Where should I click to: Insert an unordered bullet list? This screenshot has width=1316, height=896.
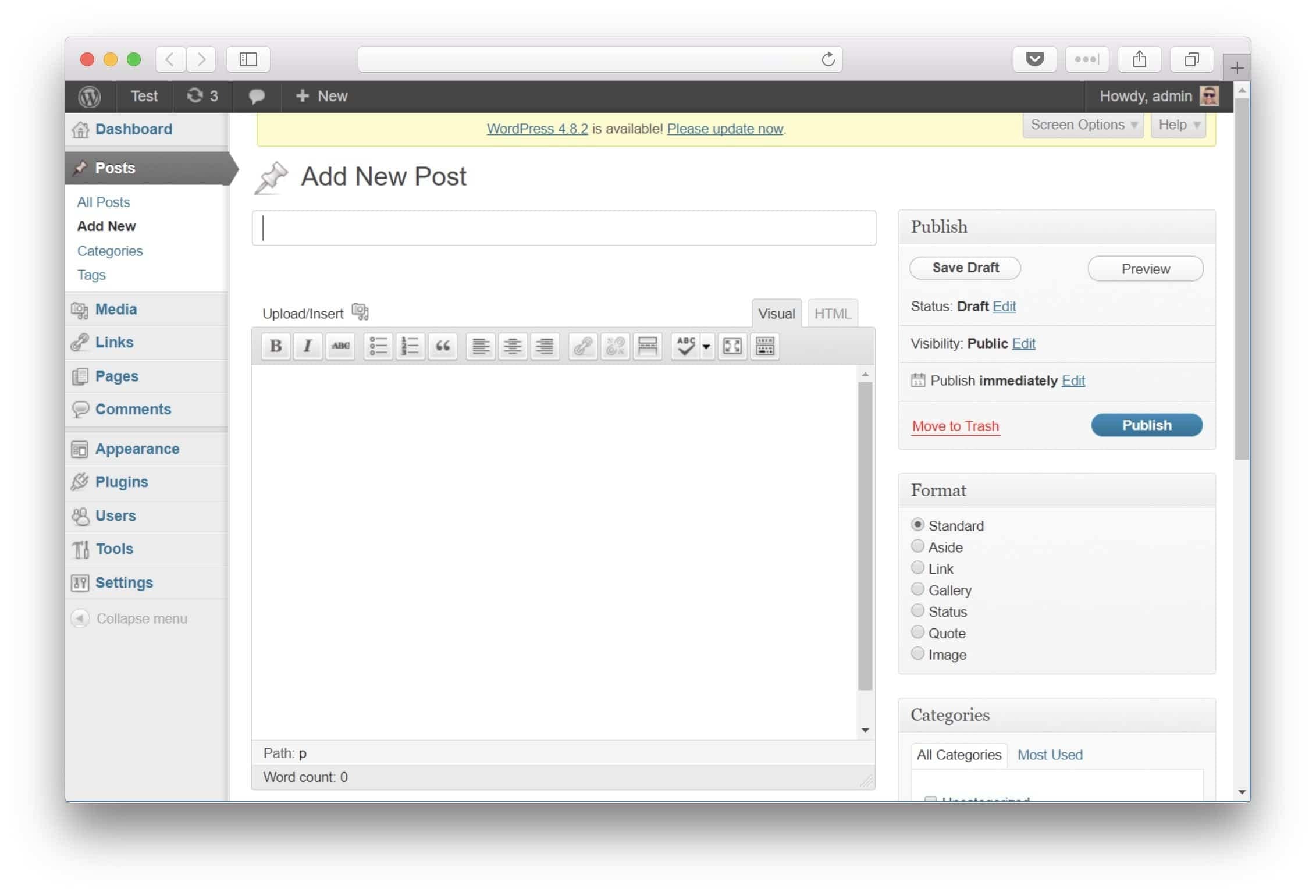378,346
